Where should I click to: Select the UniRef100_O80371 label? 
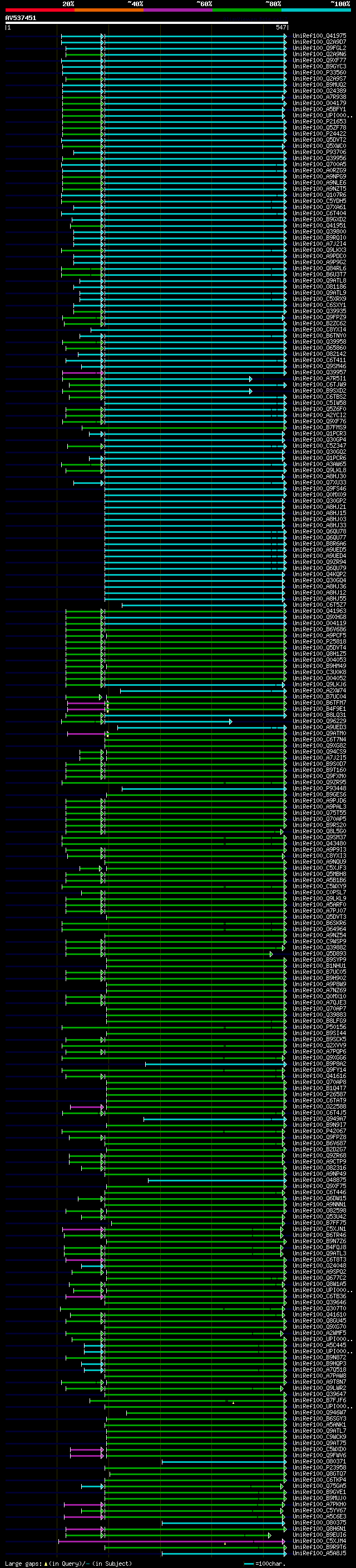tap(319, 1461)
